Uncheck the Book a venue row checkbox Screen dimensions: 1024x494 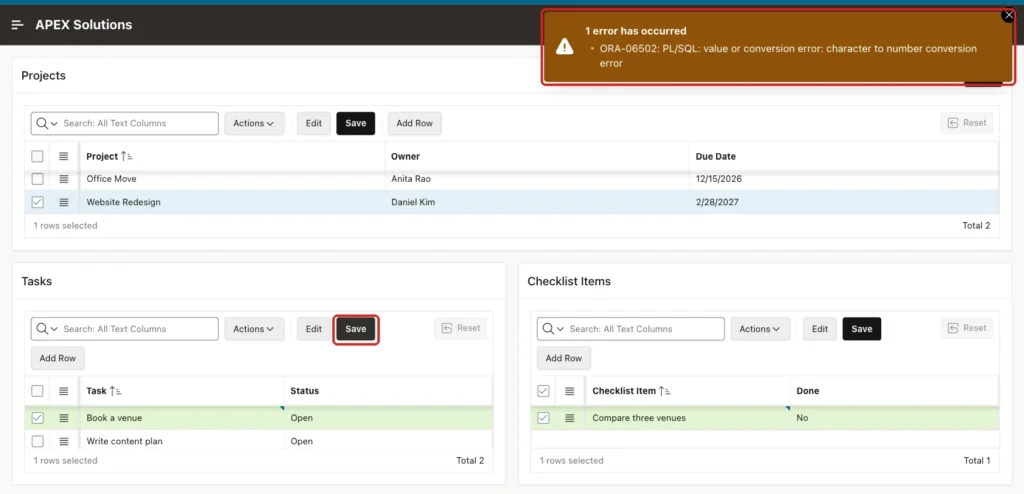pos(37,418)
